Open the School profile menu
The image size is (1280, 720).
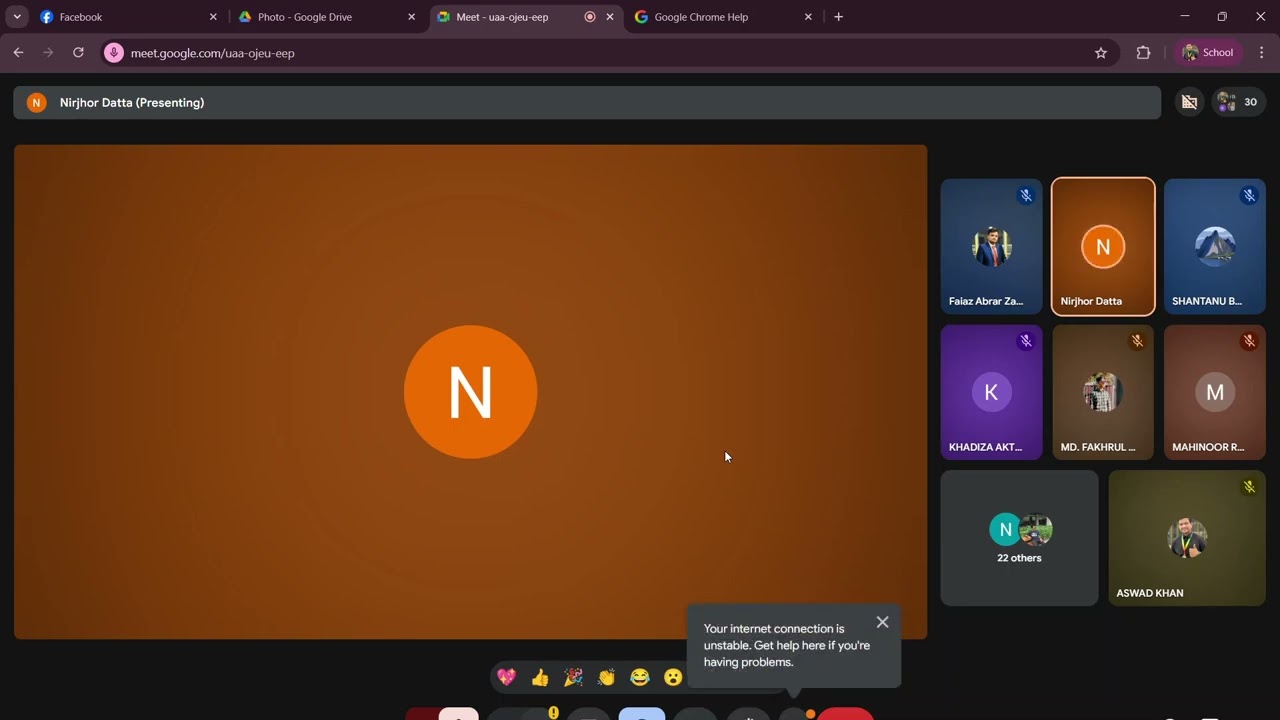1208,53
